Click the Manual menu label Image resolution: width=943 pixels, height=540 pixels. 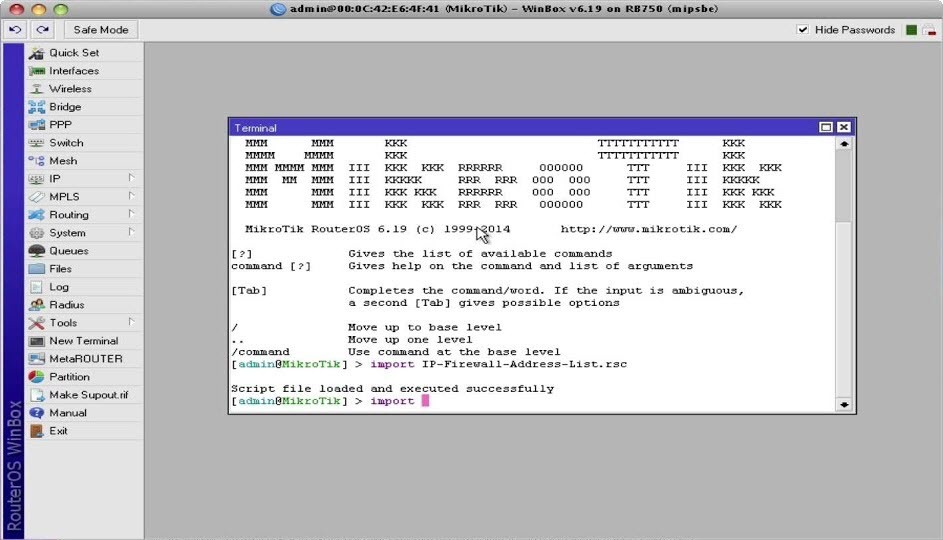click(68, 413)
